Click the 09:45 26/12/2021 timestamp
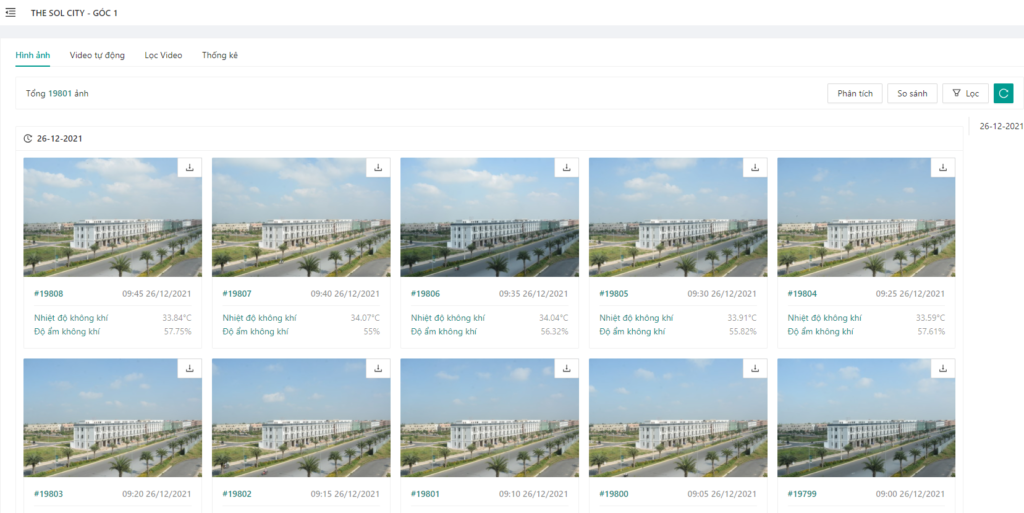1024x513 pixels. [157, 294]
